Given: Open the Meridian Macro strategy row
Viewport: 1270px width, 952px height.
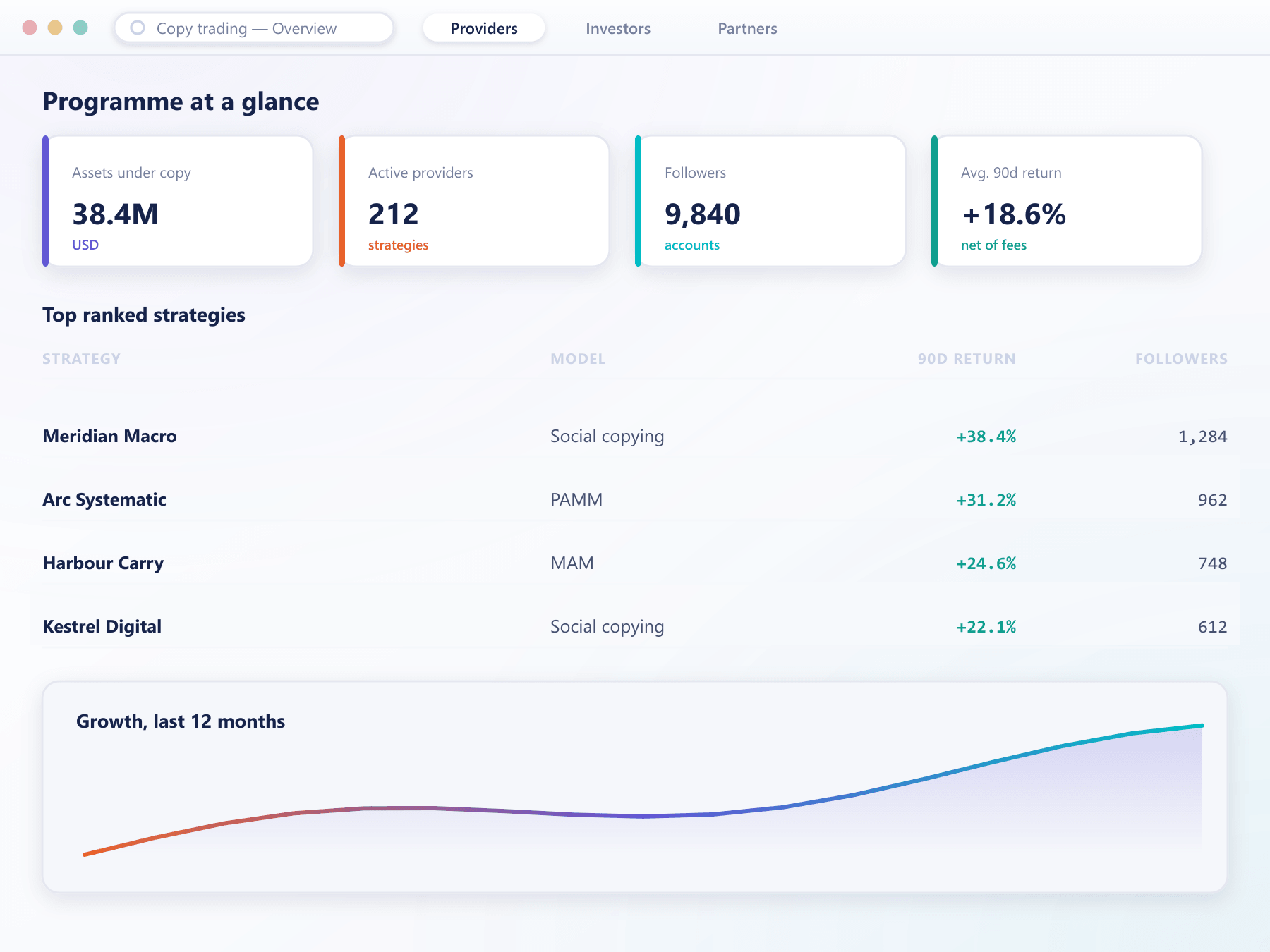Looking at the screenshot, I should point(635,437).
